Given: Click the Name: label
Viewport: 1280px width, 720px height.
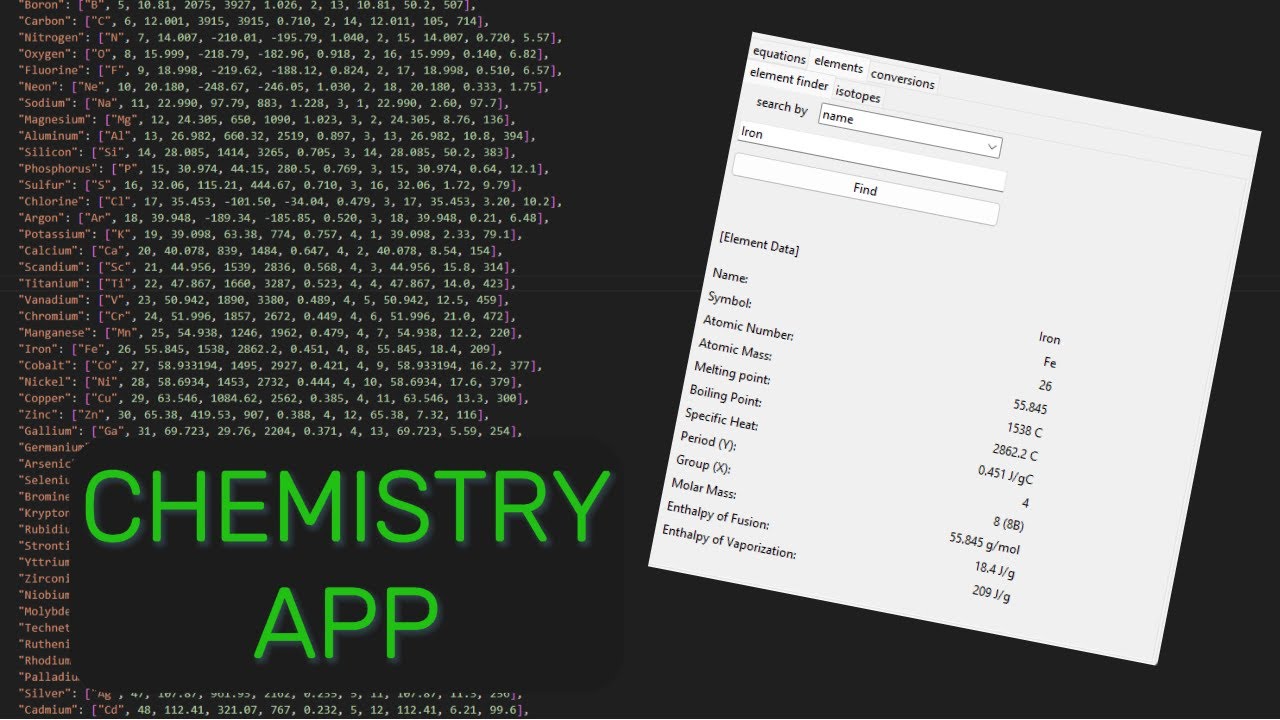Looking at the screenshot, I should tap(730, 276).
